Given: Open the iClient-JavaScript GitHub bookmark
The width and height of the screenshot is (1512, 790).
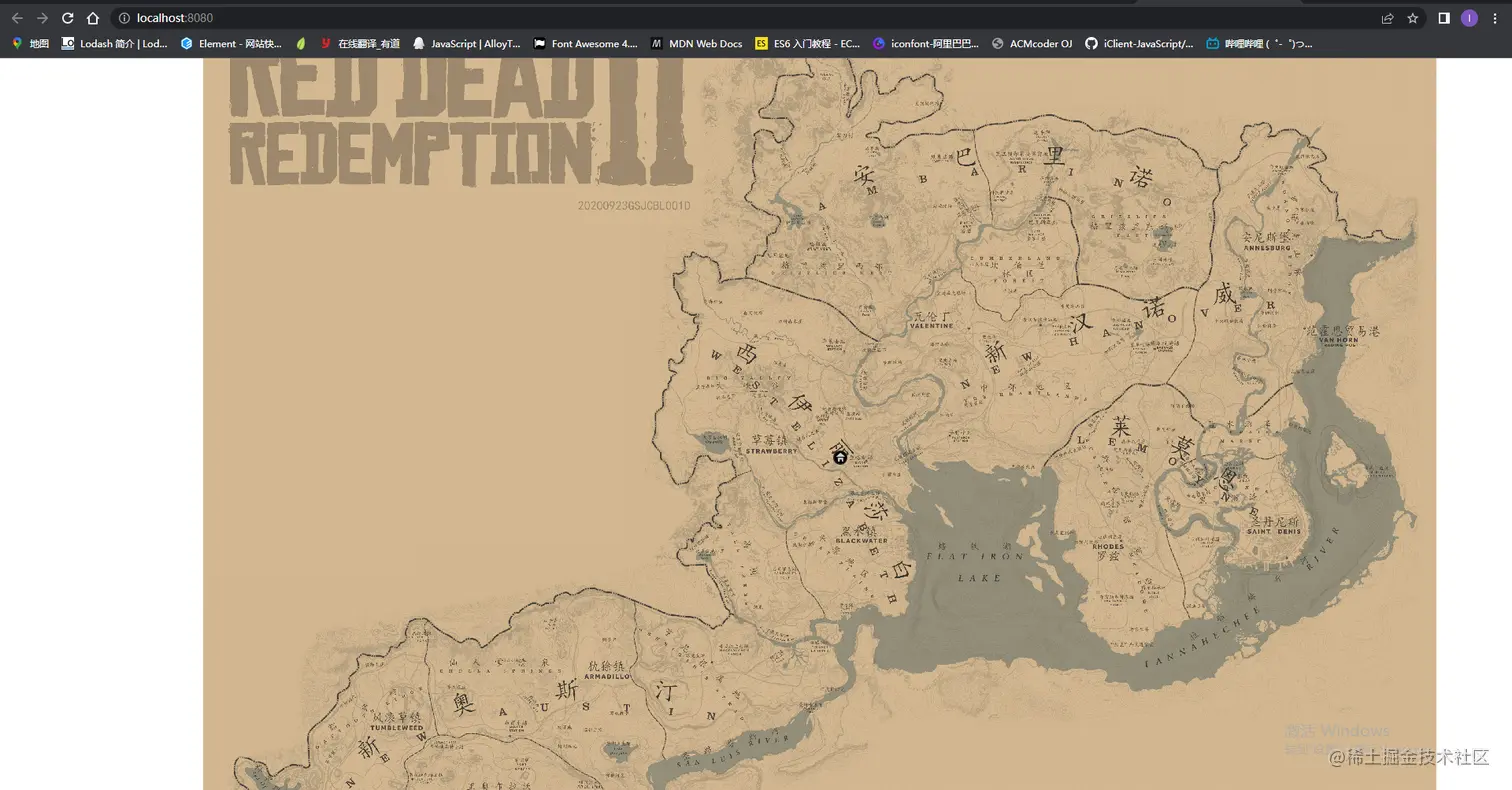Looking at the screenshot, I should [x=1139, y=44].
